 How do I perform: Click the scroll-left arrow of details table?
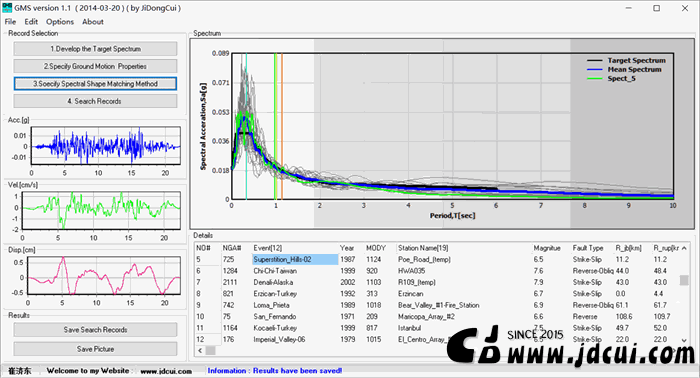tap(200, 351)
